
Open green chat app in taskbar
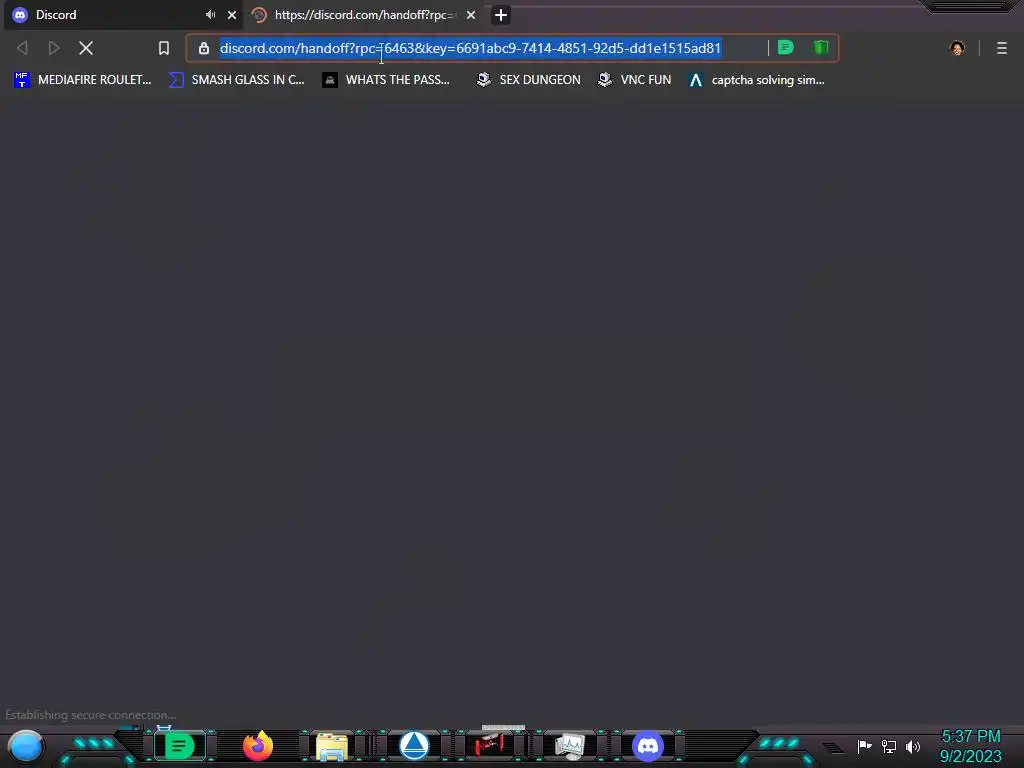[x=179, y=745]
